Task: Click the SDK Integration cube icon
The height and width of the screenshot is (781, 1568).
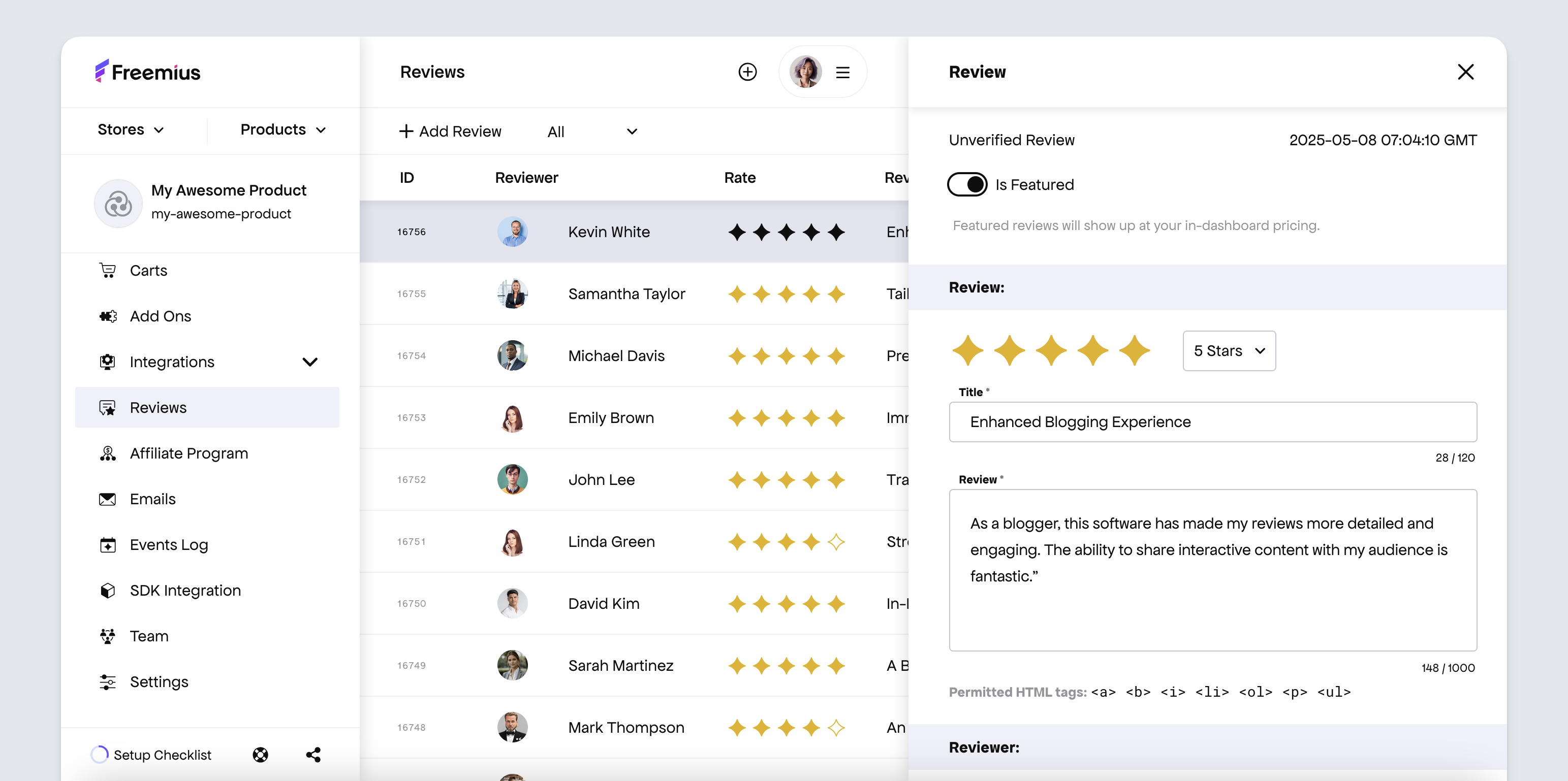Action: [108, 590]
